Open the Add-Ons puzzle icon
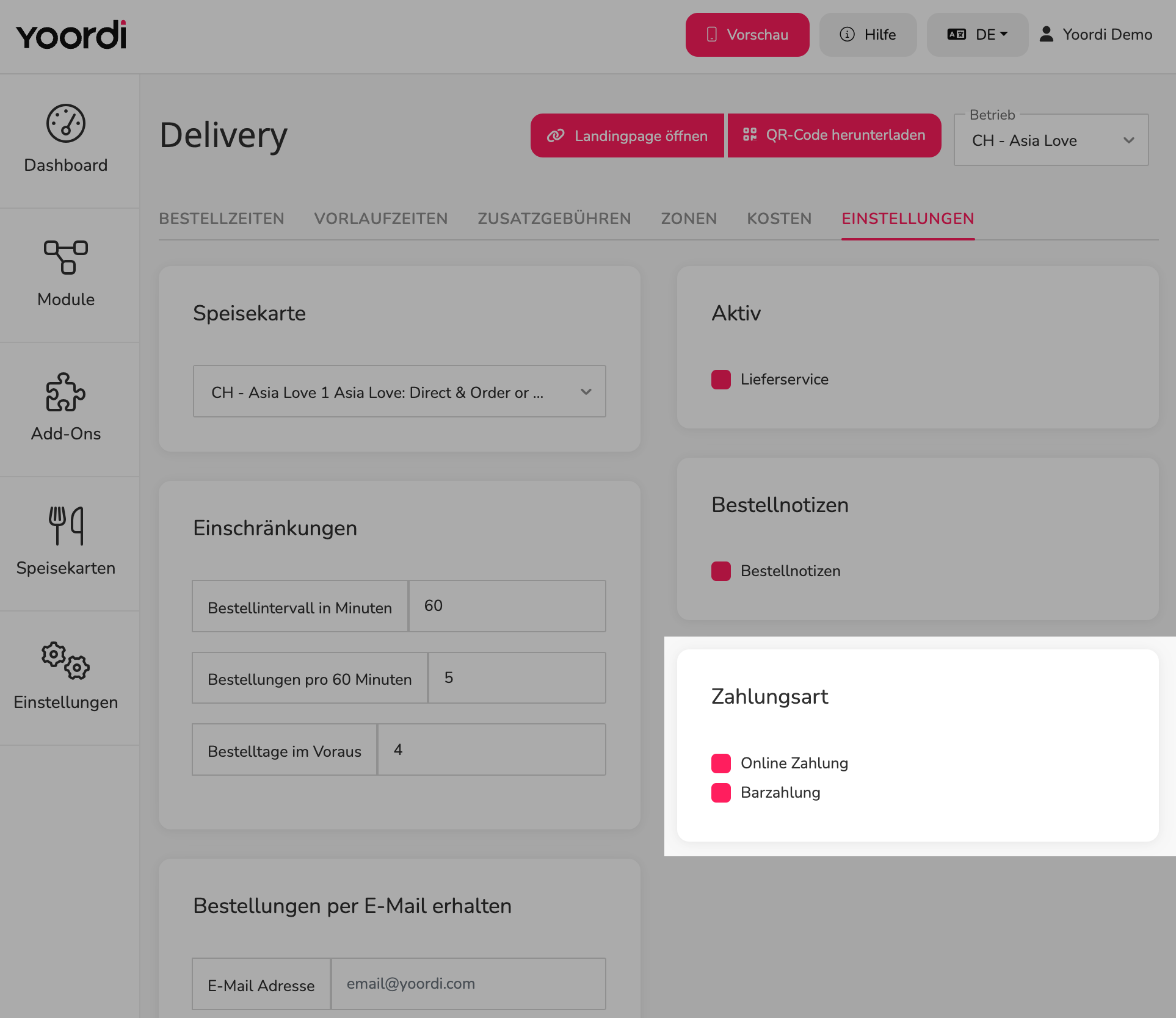The image size is (1176, 1018). tap(66, 392)
